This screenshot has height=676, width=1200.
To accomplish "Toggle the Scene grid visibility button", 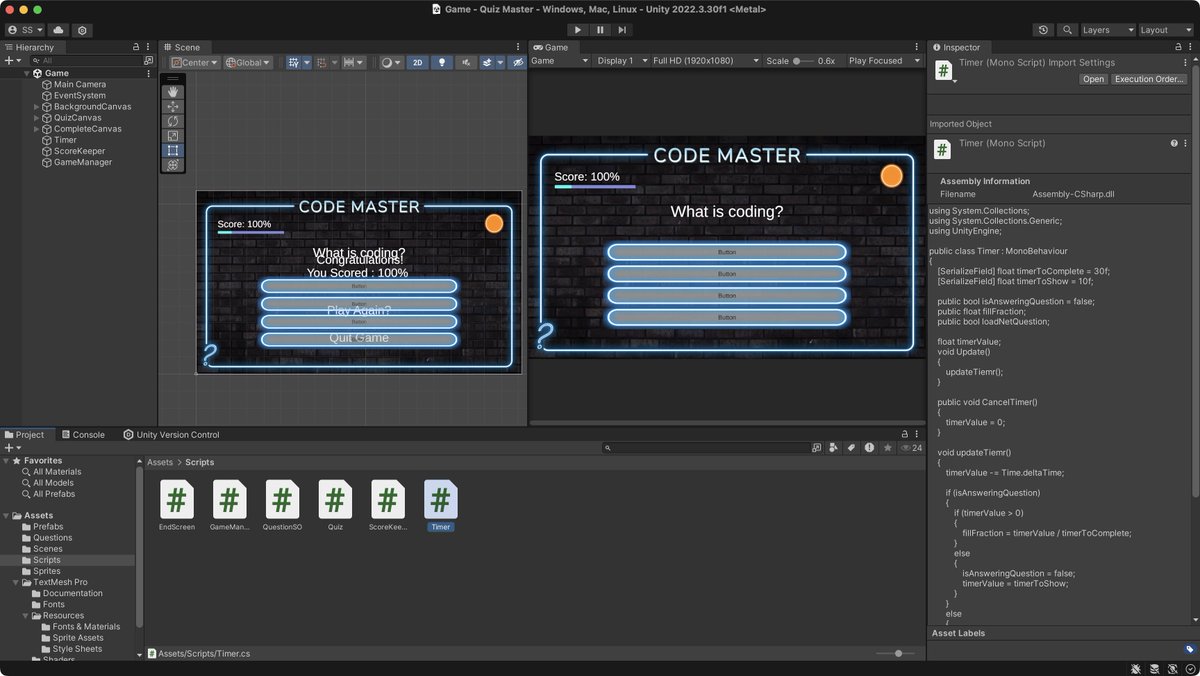I will coord(293,62).
